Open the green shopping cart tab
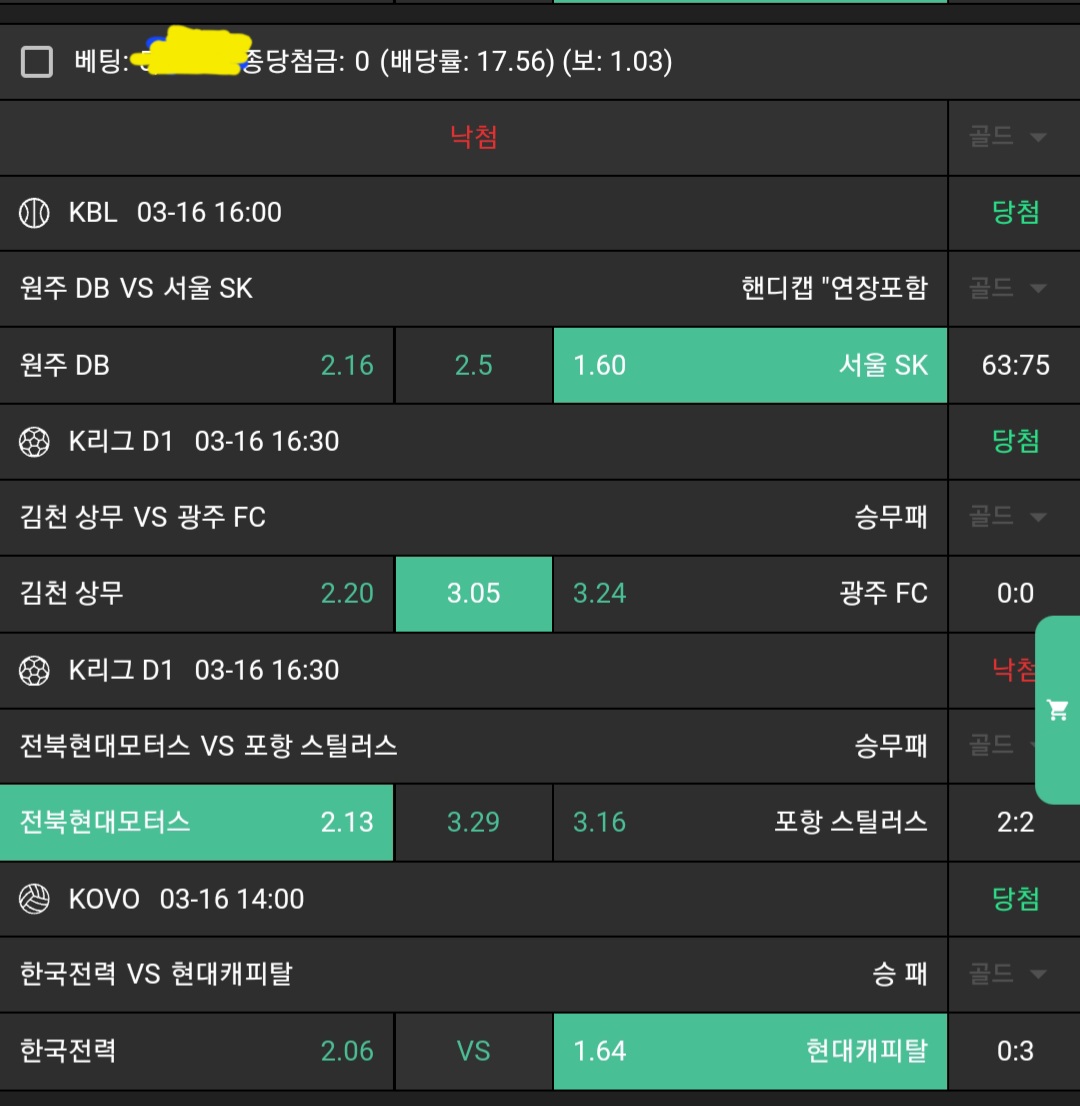The width and height of the screenshot is (1080, 1106). [x=1057, y=710]
